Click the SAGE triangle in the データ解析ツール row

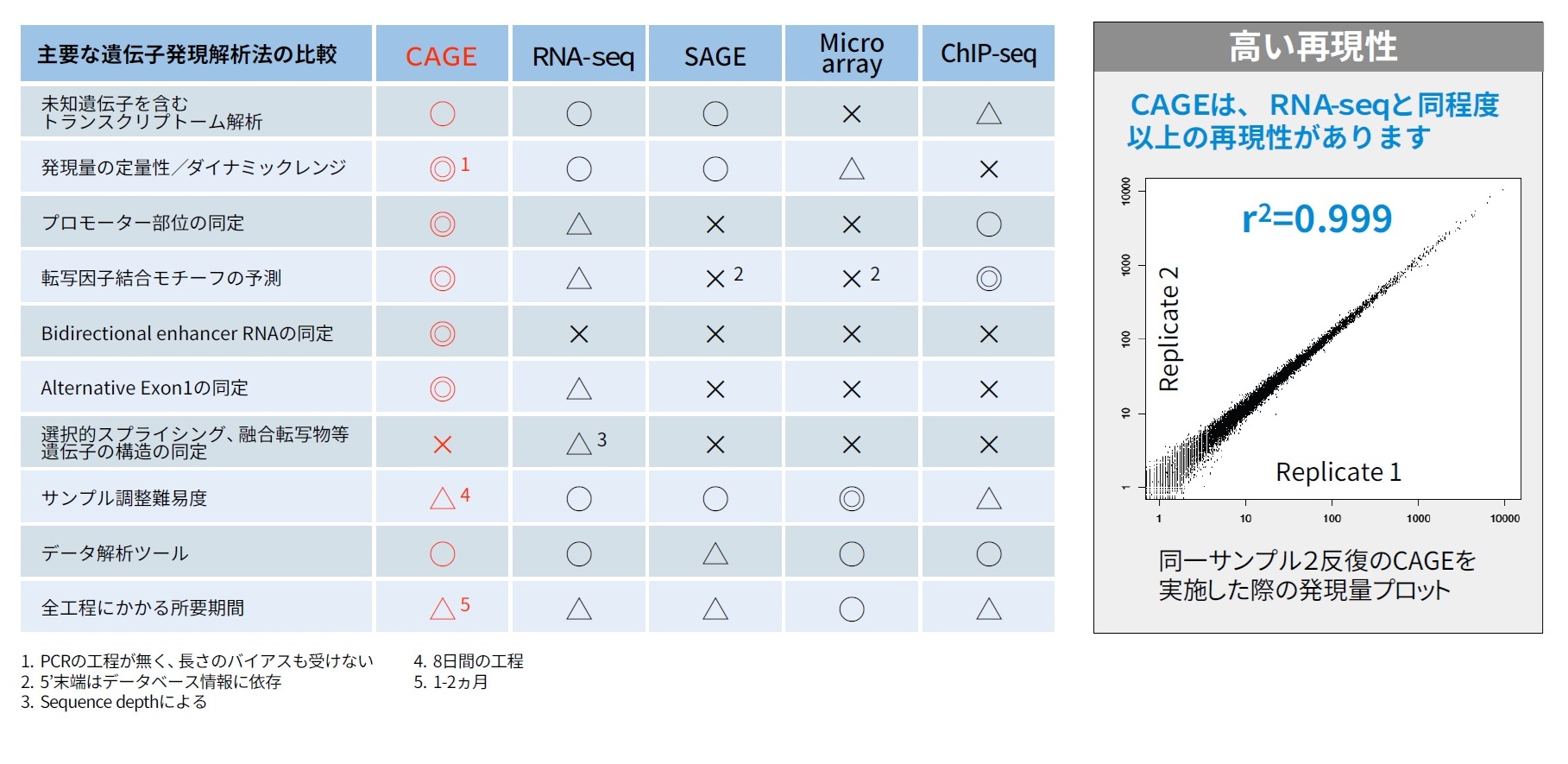(715, 553)
